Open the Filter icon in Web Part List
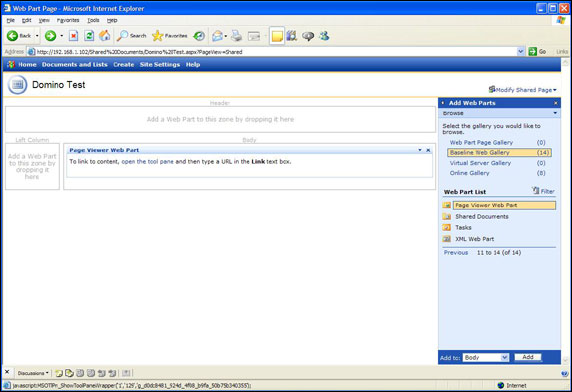 point(536,190)
